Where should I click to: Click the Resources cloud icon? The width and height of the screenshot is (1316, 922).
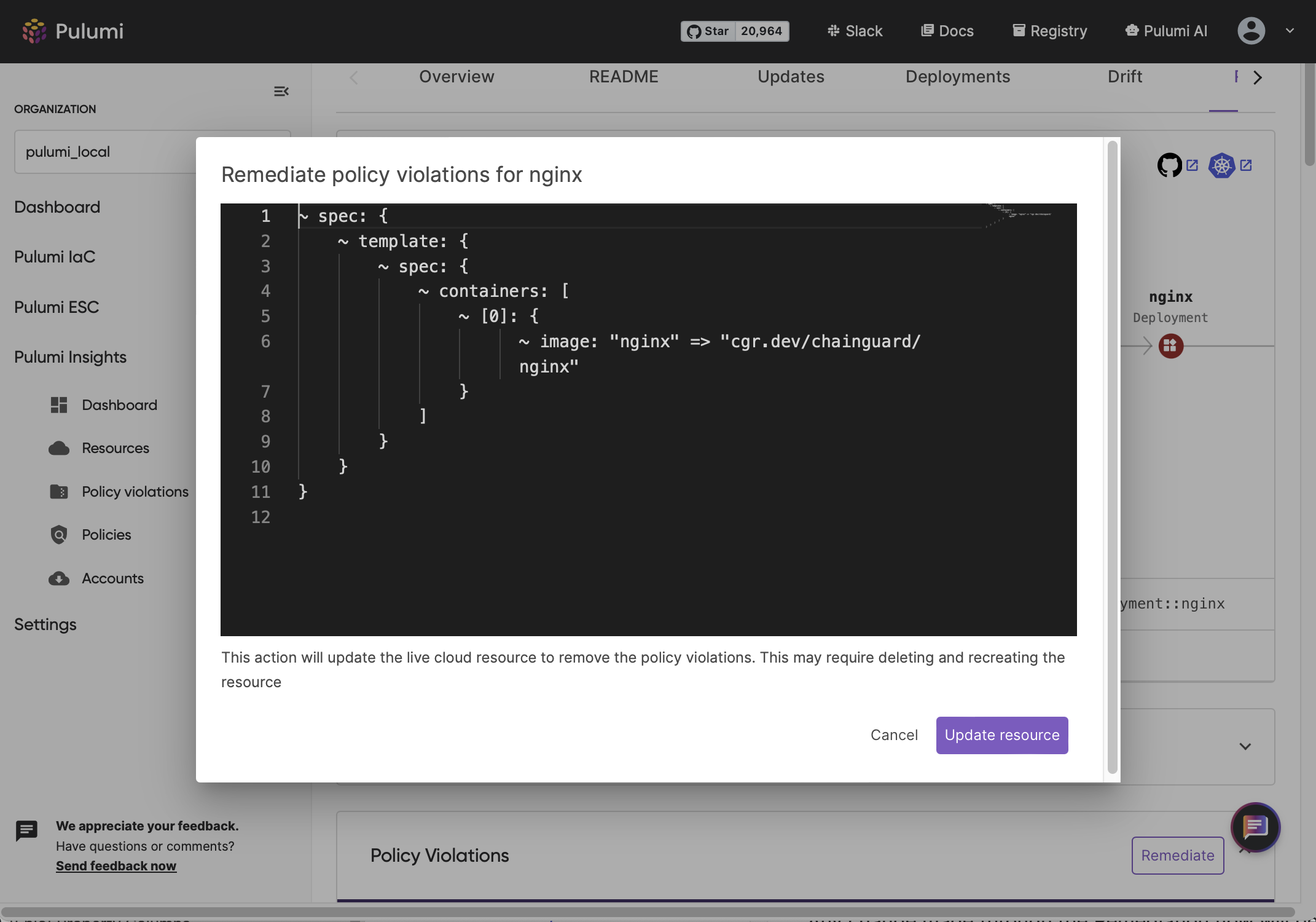59,449
